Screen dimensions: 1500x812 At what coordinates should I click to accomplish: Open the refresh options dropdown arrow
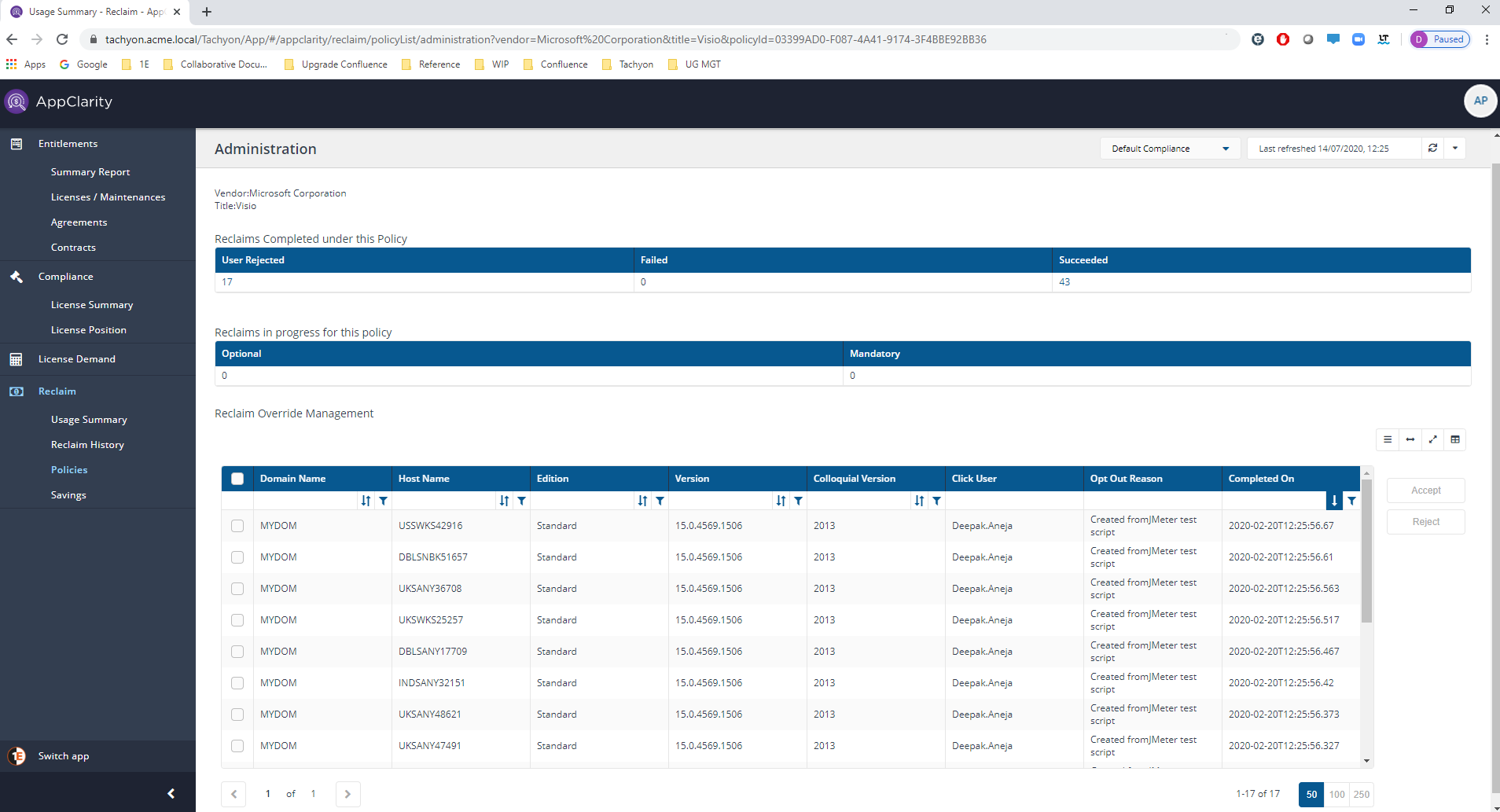(1455, 148)
